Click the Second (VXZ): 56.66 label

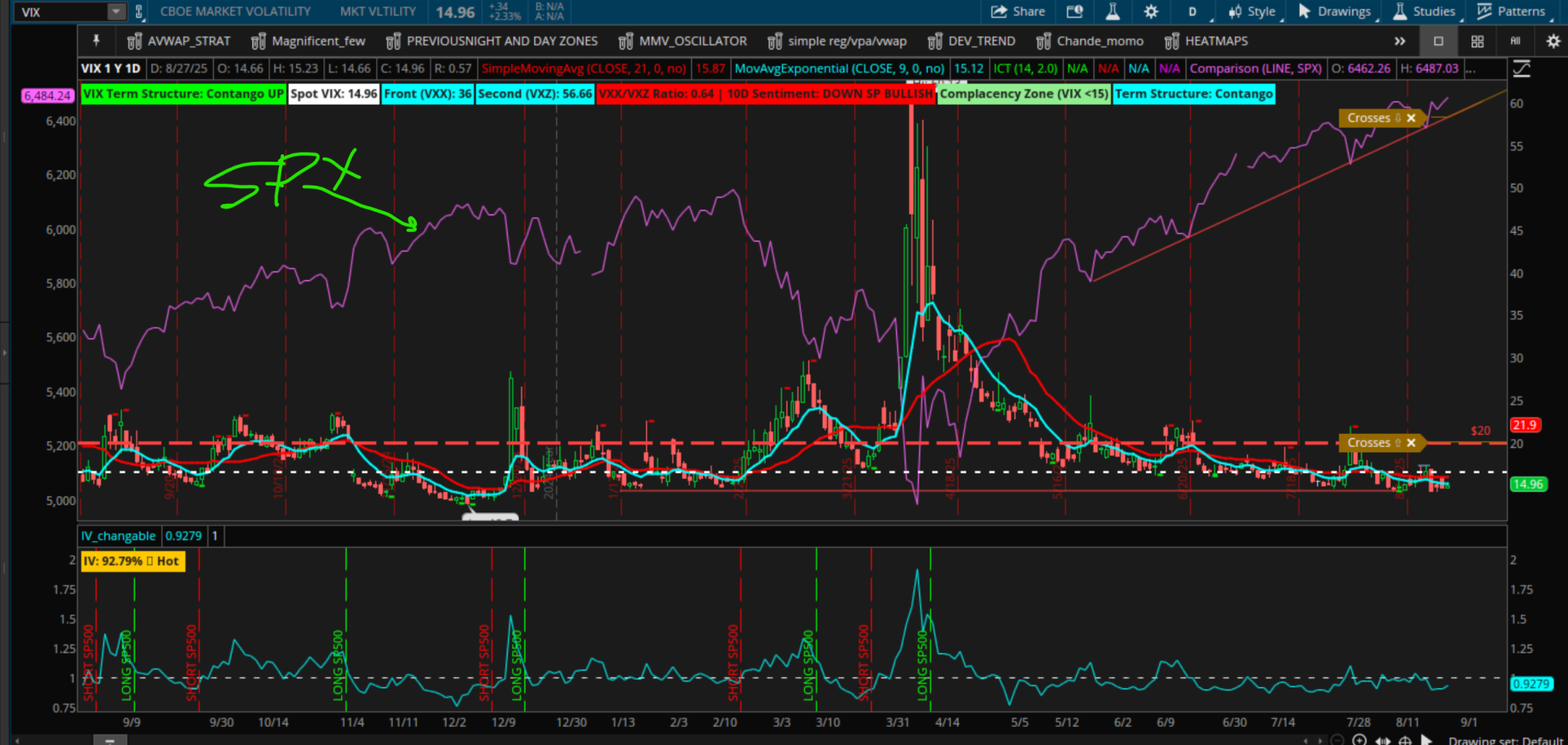click(535, 94)
